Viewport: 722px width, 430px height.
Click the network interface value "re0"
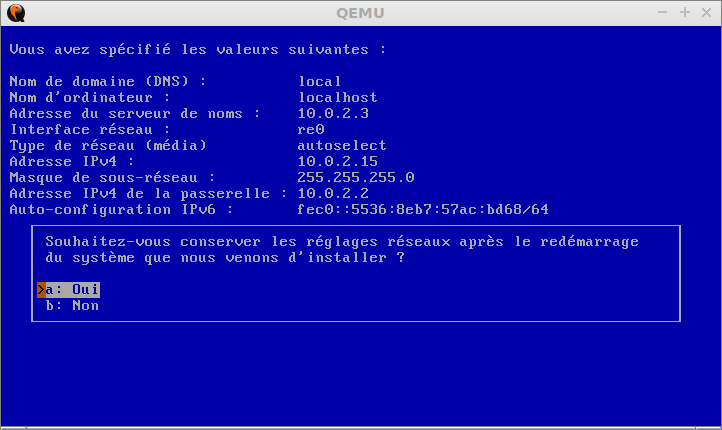tap(311, 130)
